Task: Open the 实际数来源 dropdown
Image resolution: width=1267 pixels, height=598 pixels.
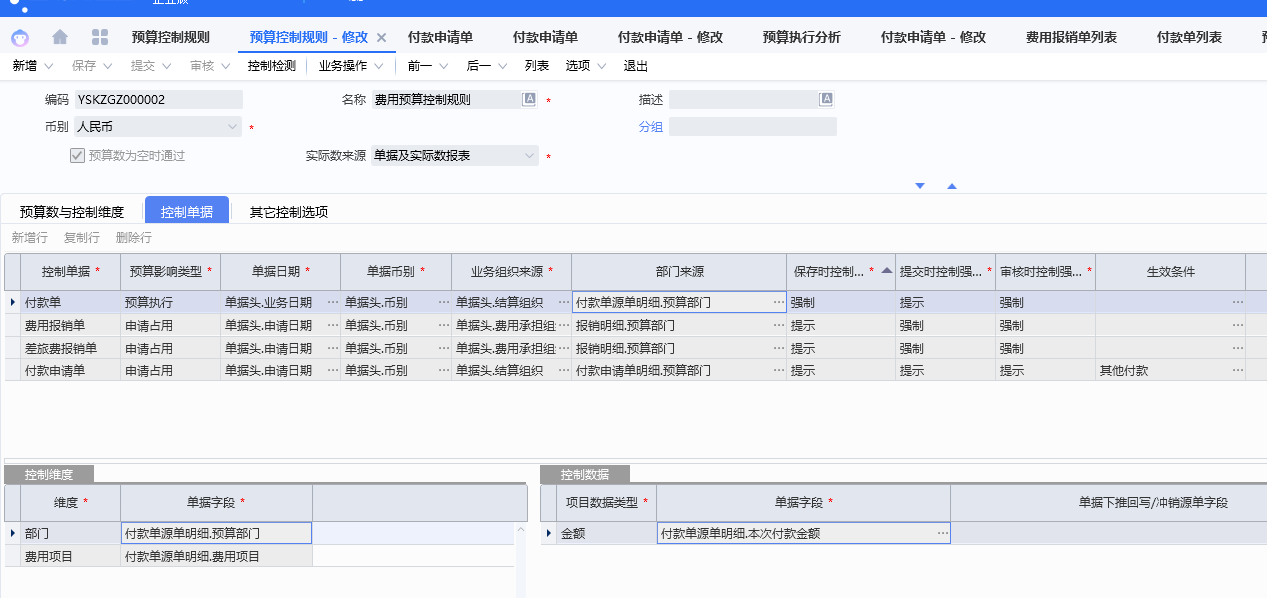Action: [529, 156]
